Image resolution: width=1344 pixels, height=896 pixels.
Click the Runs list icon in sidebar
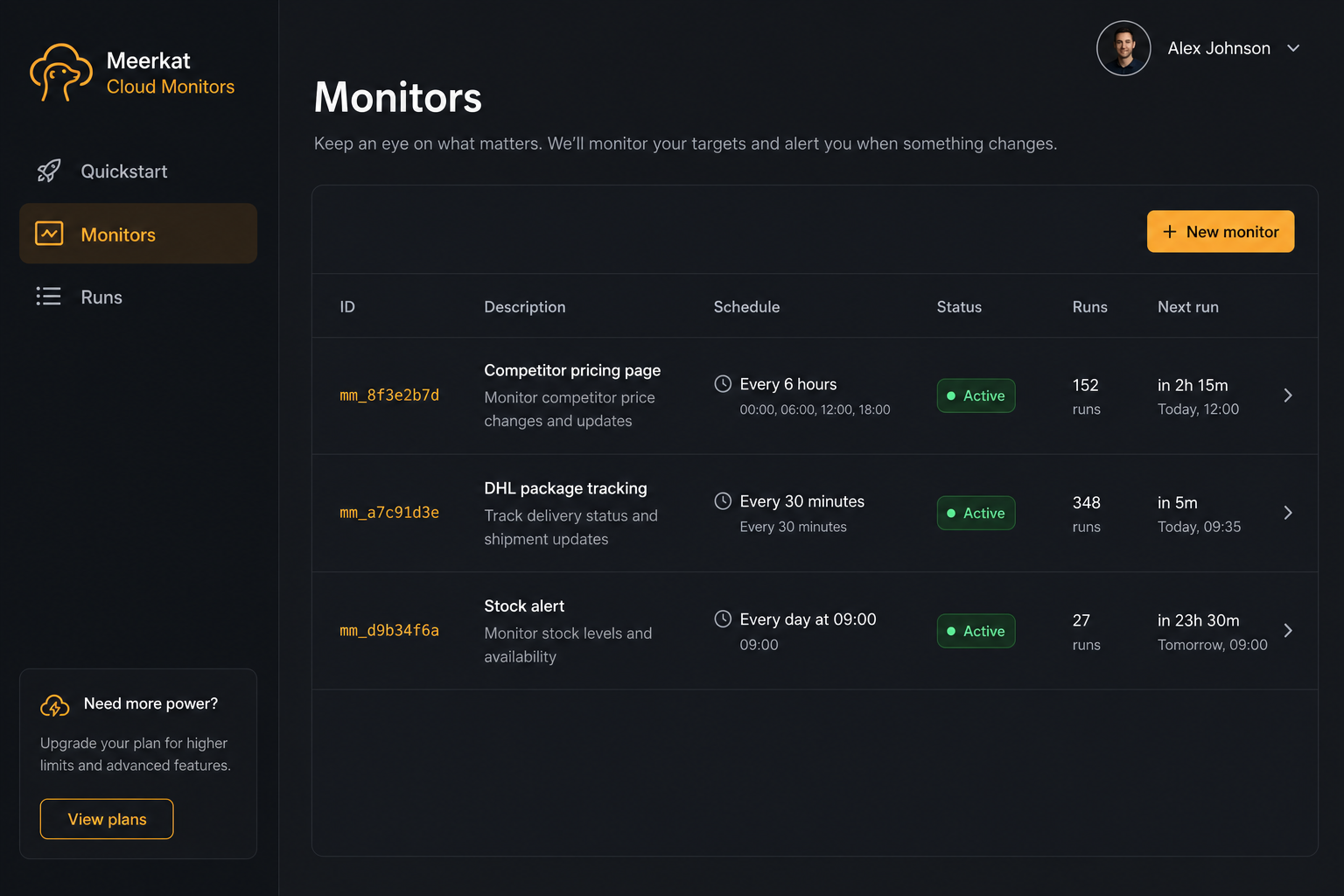tap(49, 297)
